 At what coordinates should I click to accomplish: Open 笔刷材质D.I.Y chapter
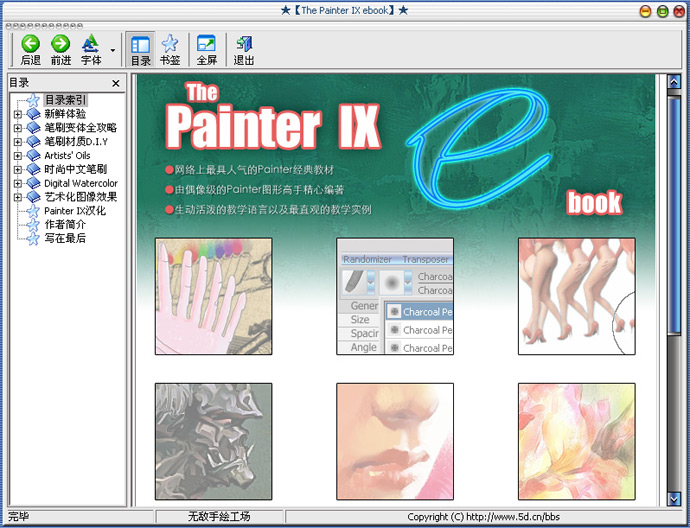click(x=76, y=142)
